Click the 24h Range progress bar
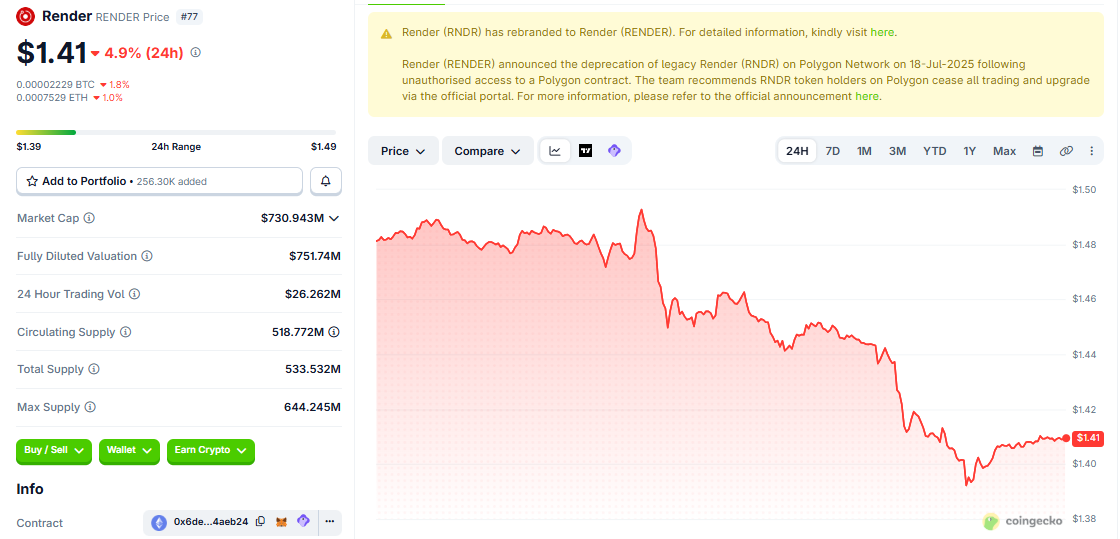 pos(176,132)
